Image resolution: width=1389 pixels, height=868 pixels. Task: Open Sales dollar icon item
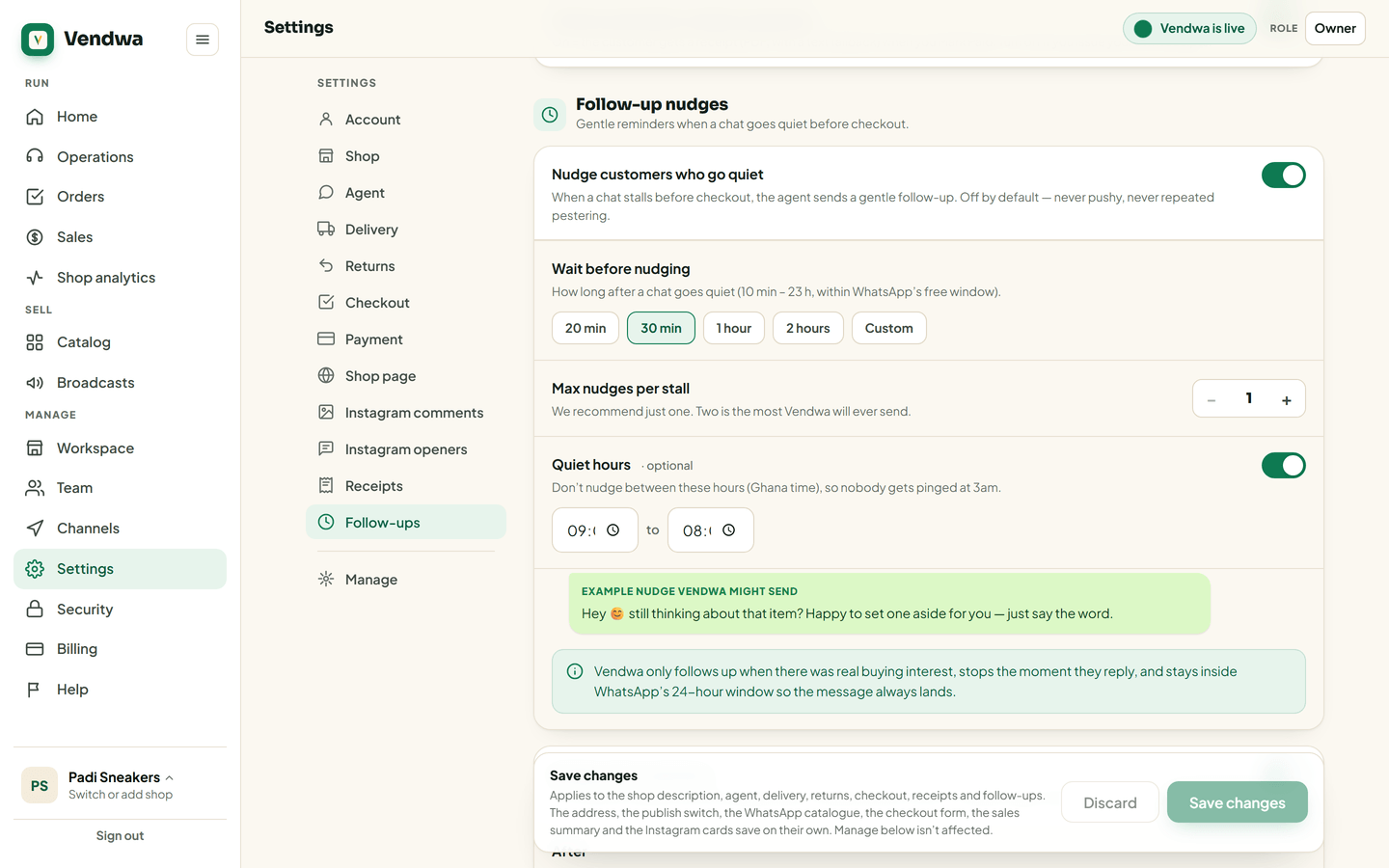point(120,237)
